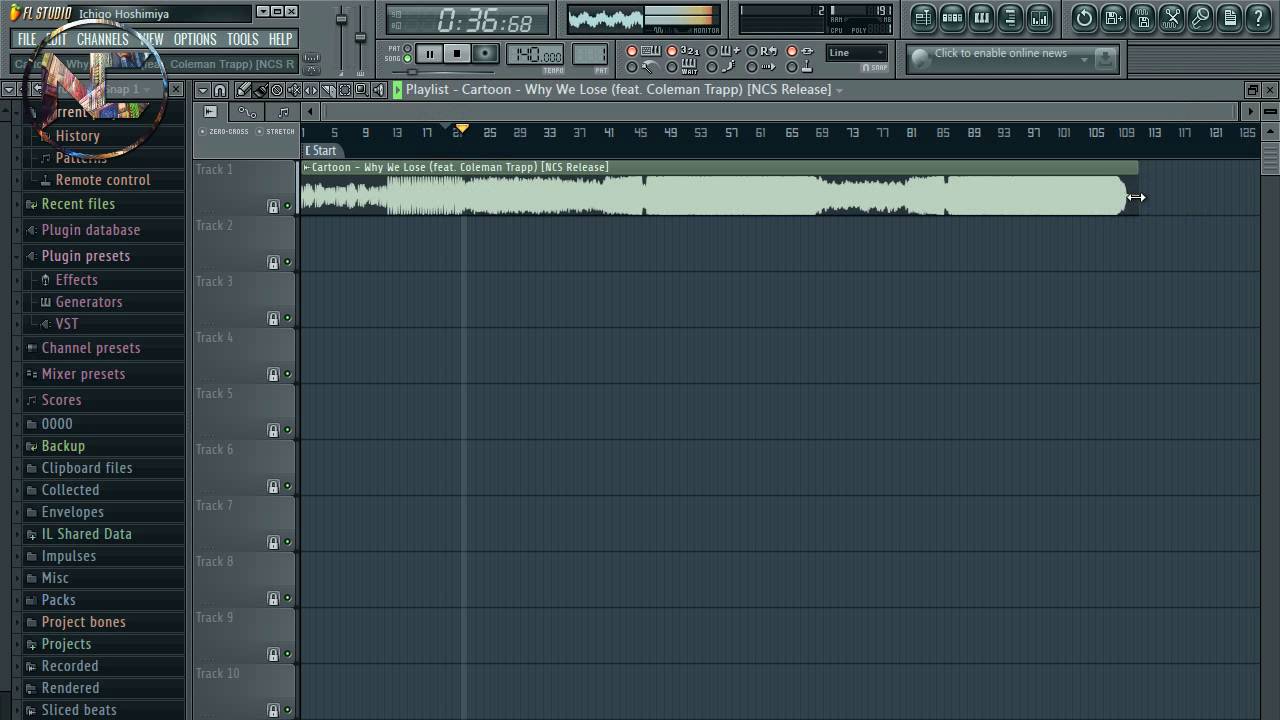This screenshot has height=720, width=1280.
Task: Open the audio editor scissors icon
Action: (x=1172, y=17)
